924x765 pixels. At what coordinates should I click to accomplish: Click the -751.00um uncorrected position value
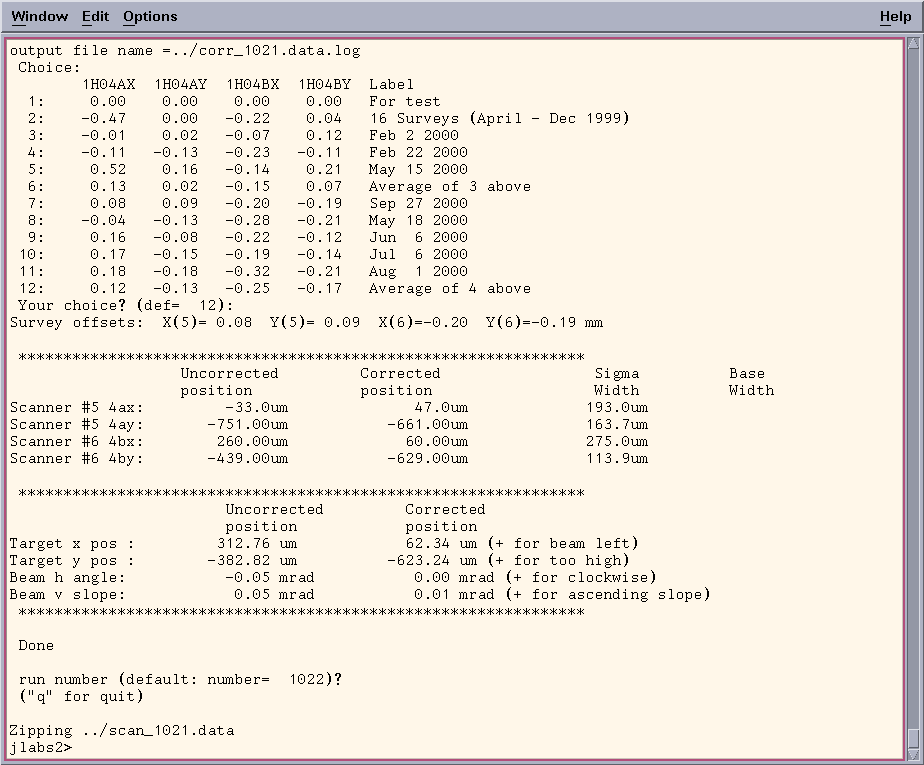pyautogui.click(x=248, y=425)
